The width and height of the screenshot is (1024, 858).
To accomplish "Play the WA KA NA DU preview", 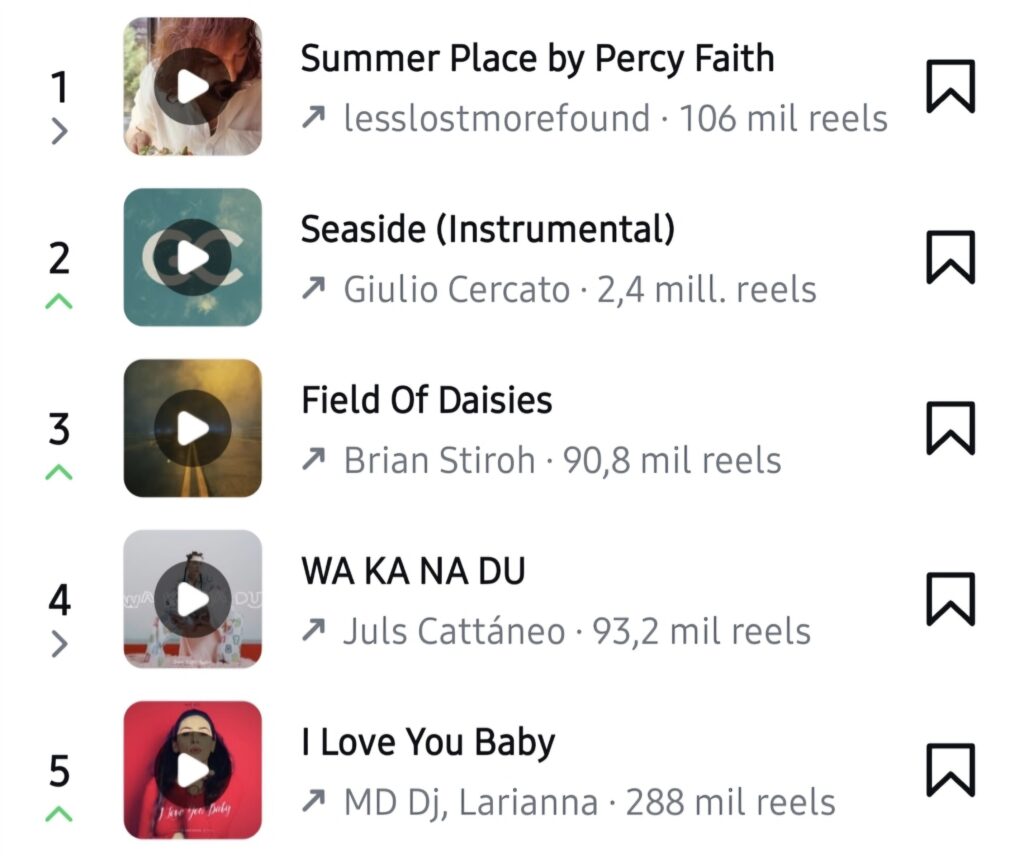I will [x=193, y=599].
